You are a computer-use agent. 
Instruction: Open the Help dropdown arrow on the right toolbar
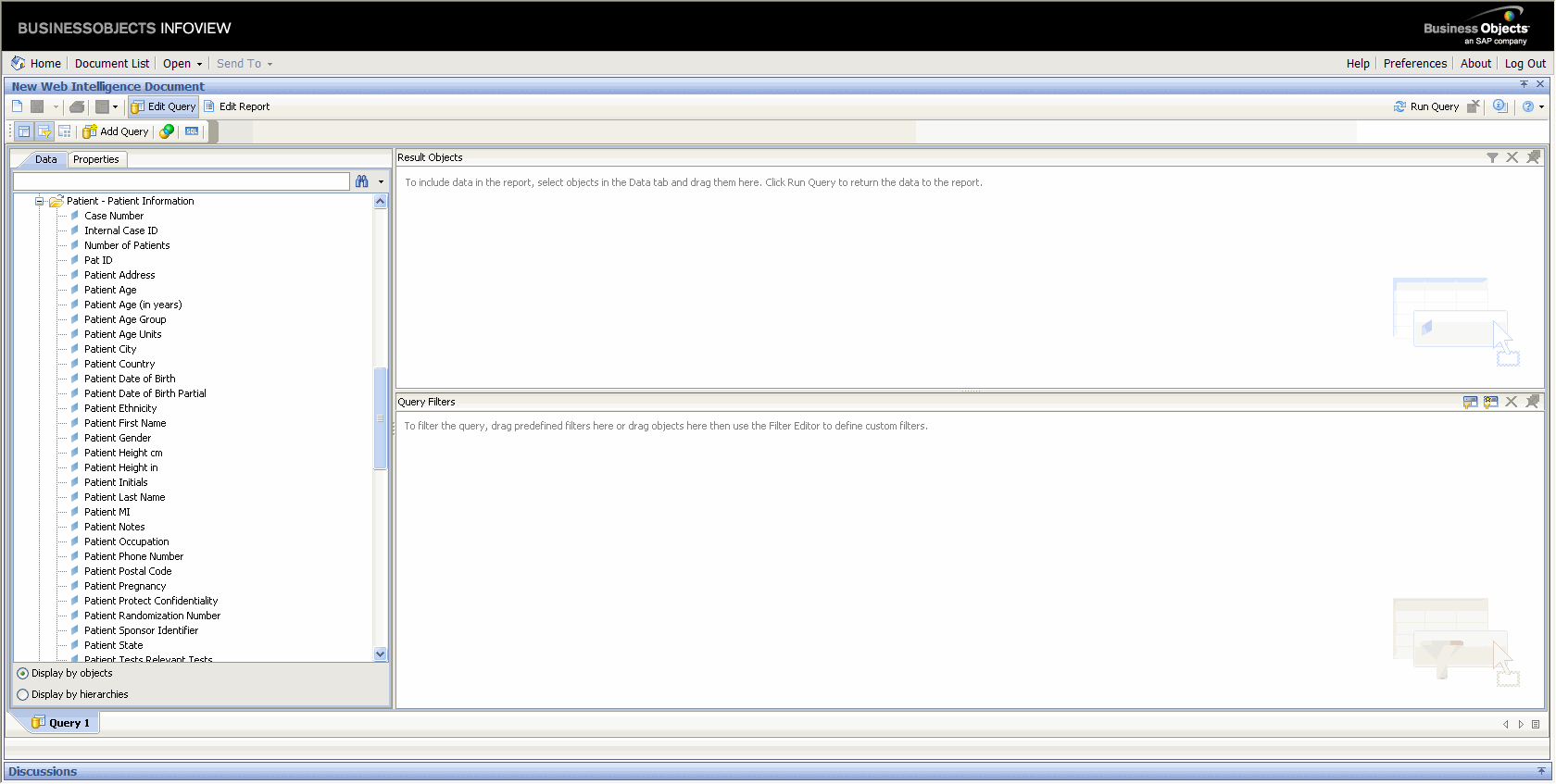click(x=1541, y=107)
